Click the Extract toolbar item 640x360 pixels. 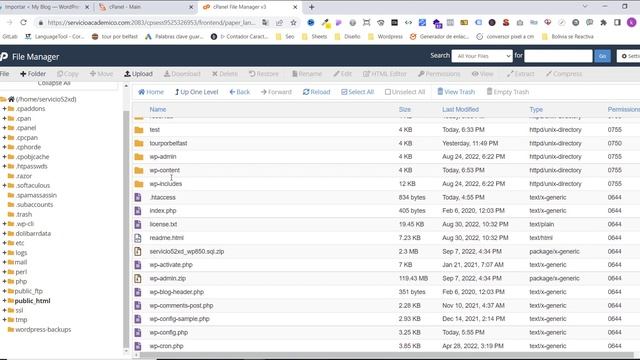coord(520,74)
